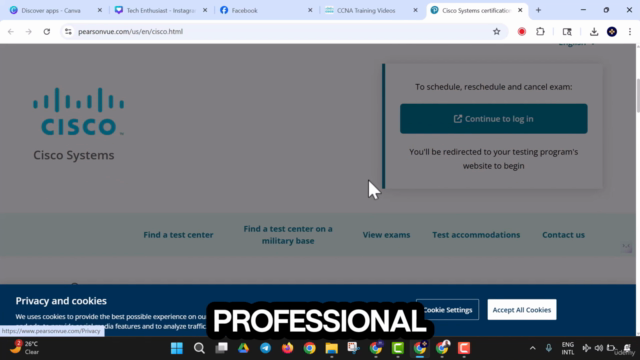The width and height of the screenshot is (640, 360).
Task: Expand the system tray hidden icons chevron
Action: [x=532, y=348]
